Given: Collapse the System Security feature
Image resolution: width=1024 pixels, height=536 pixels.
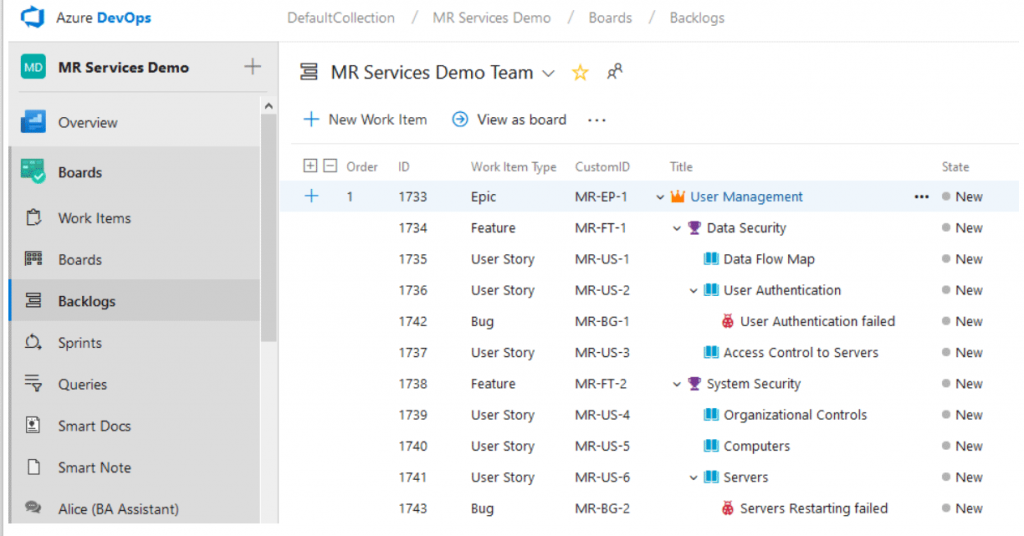Looking at the screenshot, I should (x=677, y=385).
